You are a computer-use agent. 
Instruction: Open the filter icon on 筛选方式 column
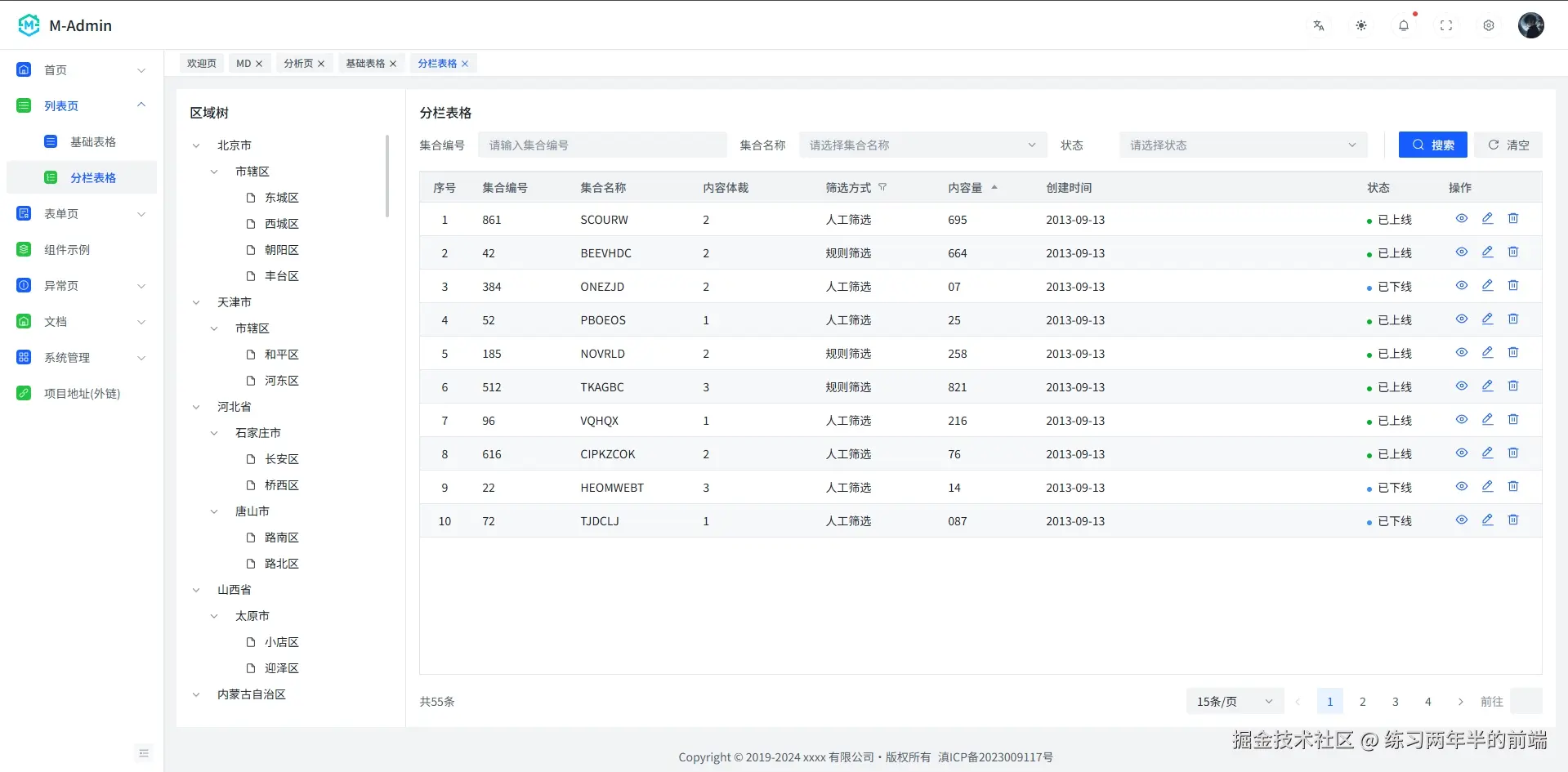(883, 187)
